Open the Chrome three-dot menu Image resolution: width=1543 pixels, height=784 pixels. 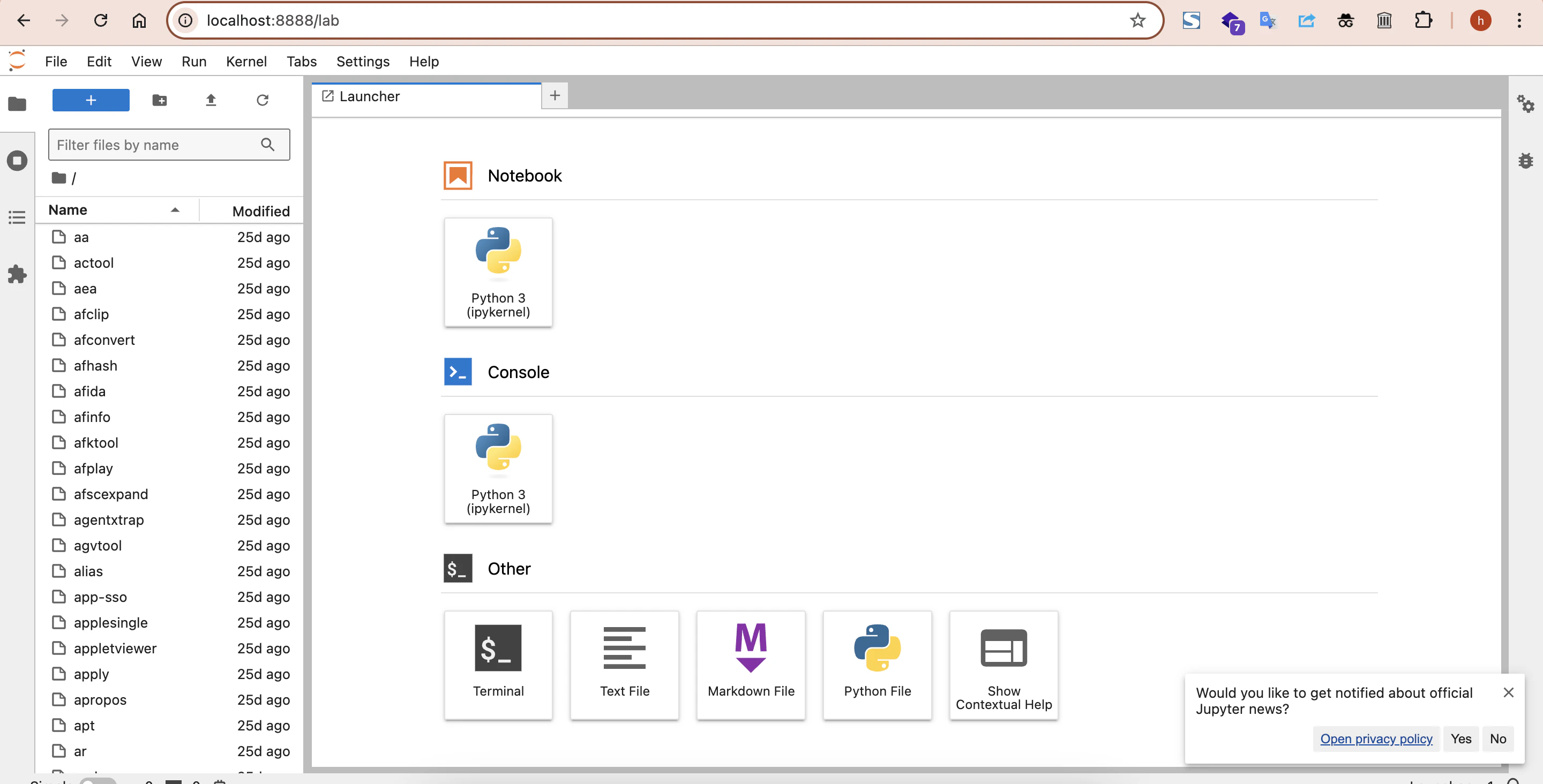1519,20
